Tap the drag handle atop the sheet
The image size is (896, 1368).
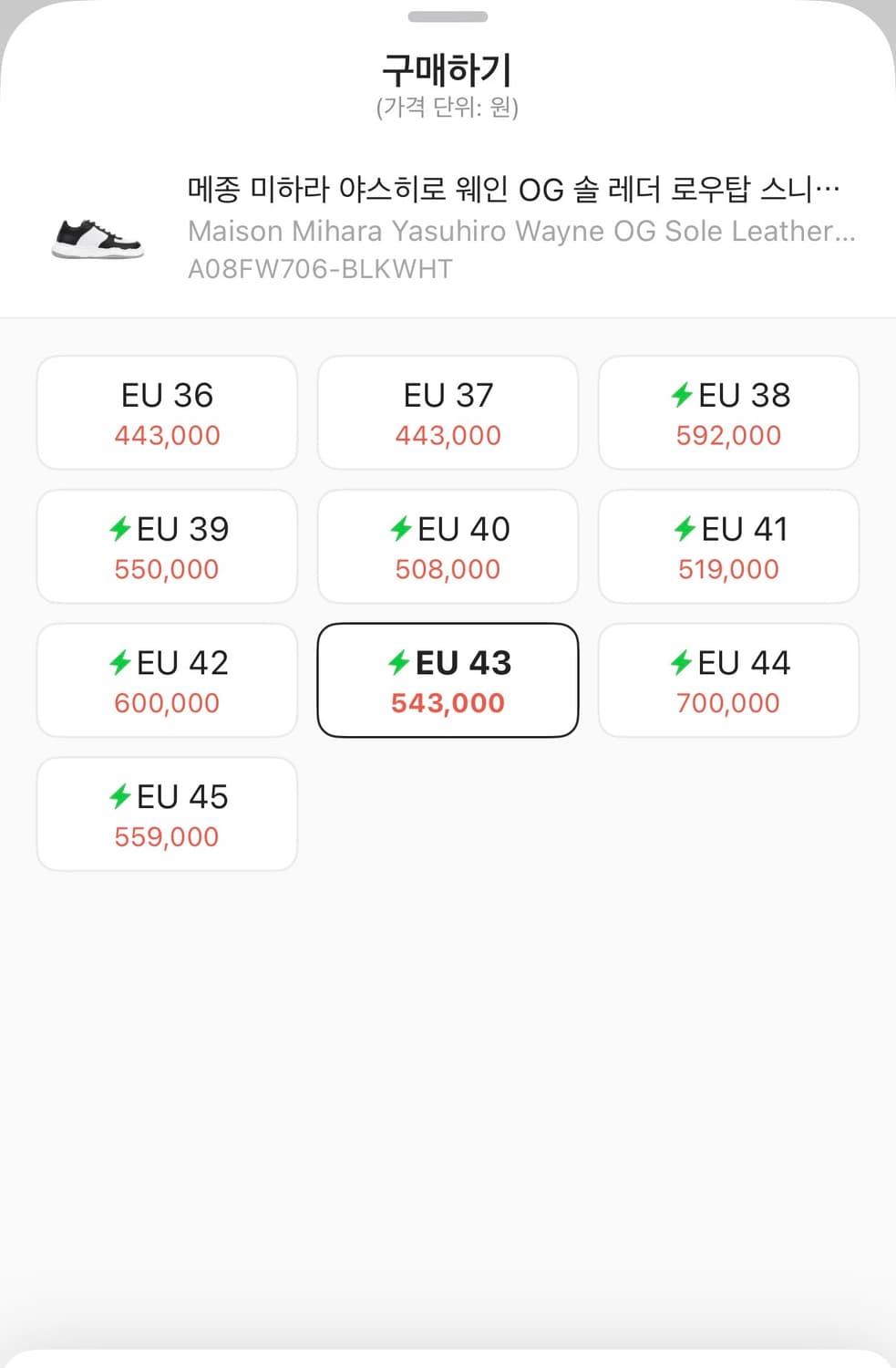coord(448,16)
